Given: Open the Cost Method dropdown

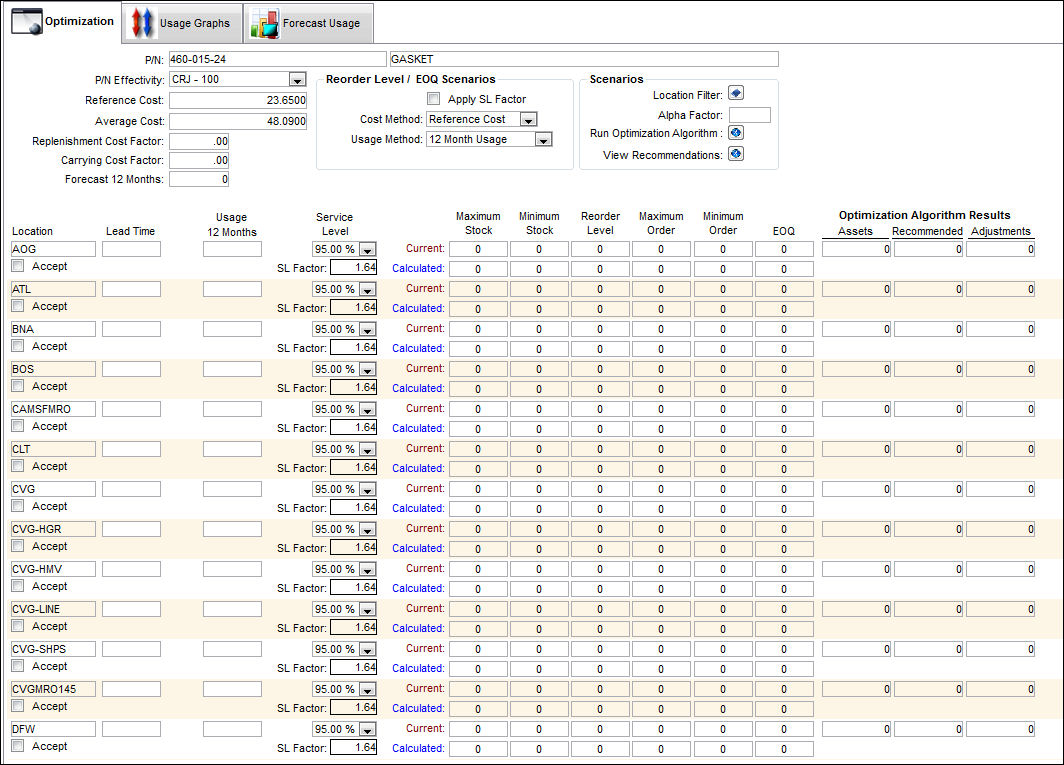Looking at the screenshot, I should 529,119.
